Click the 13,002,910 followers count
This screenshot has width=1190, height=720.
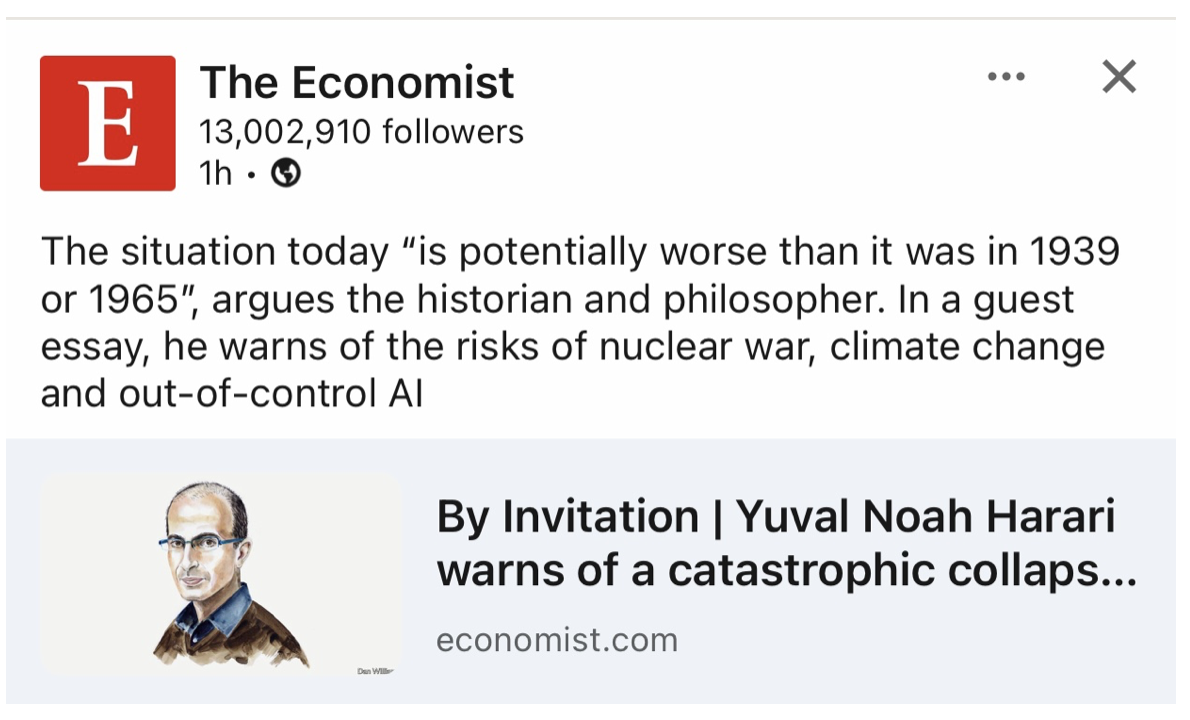[361, 132]
